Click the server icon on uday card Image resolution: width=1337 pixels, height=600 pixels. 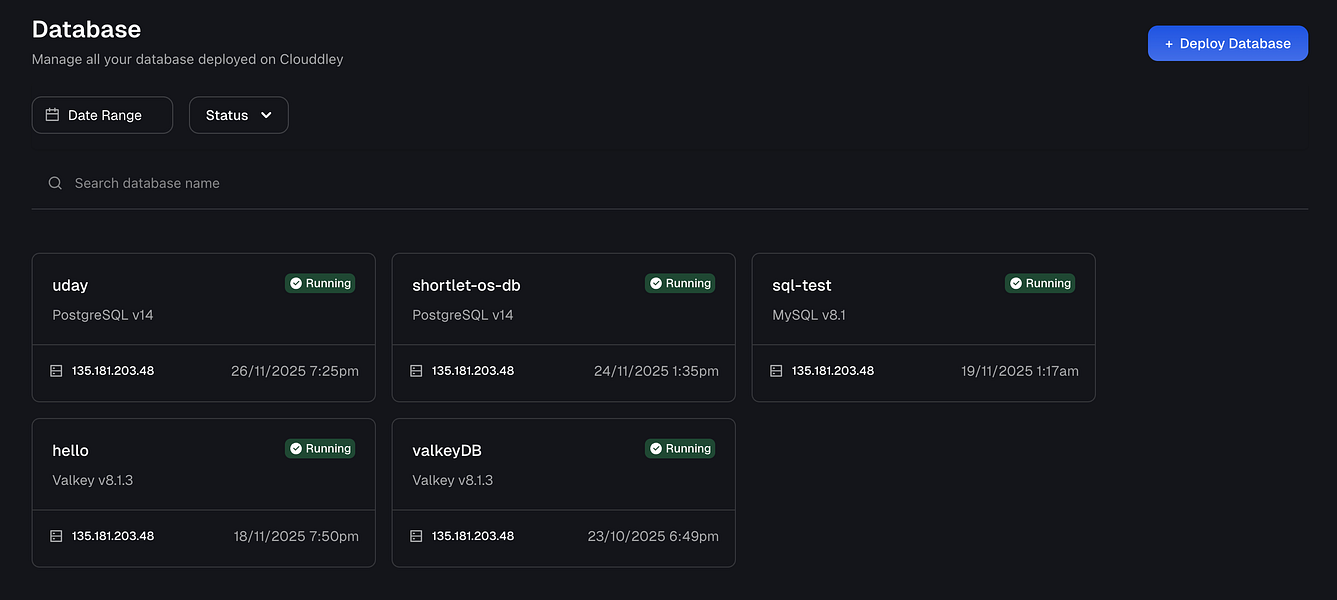click(56, 371)
